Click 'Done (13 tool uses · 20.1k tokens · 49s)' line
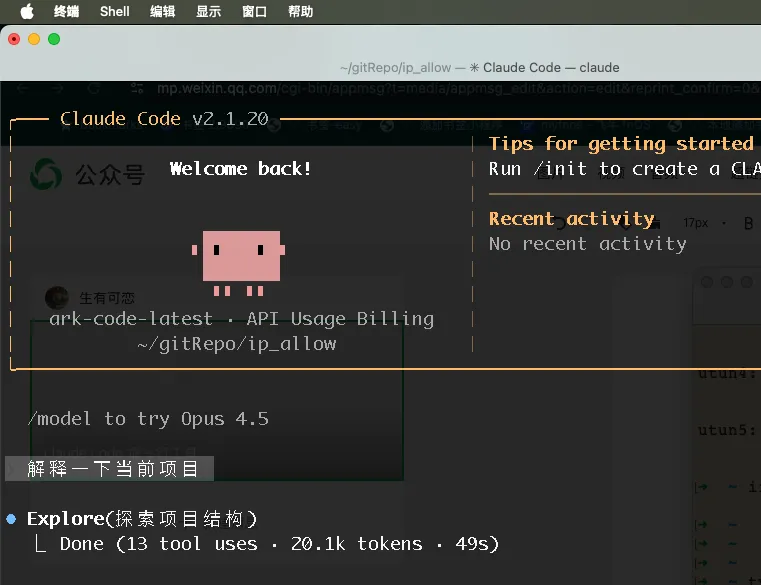 coord(279,544)
